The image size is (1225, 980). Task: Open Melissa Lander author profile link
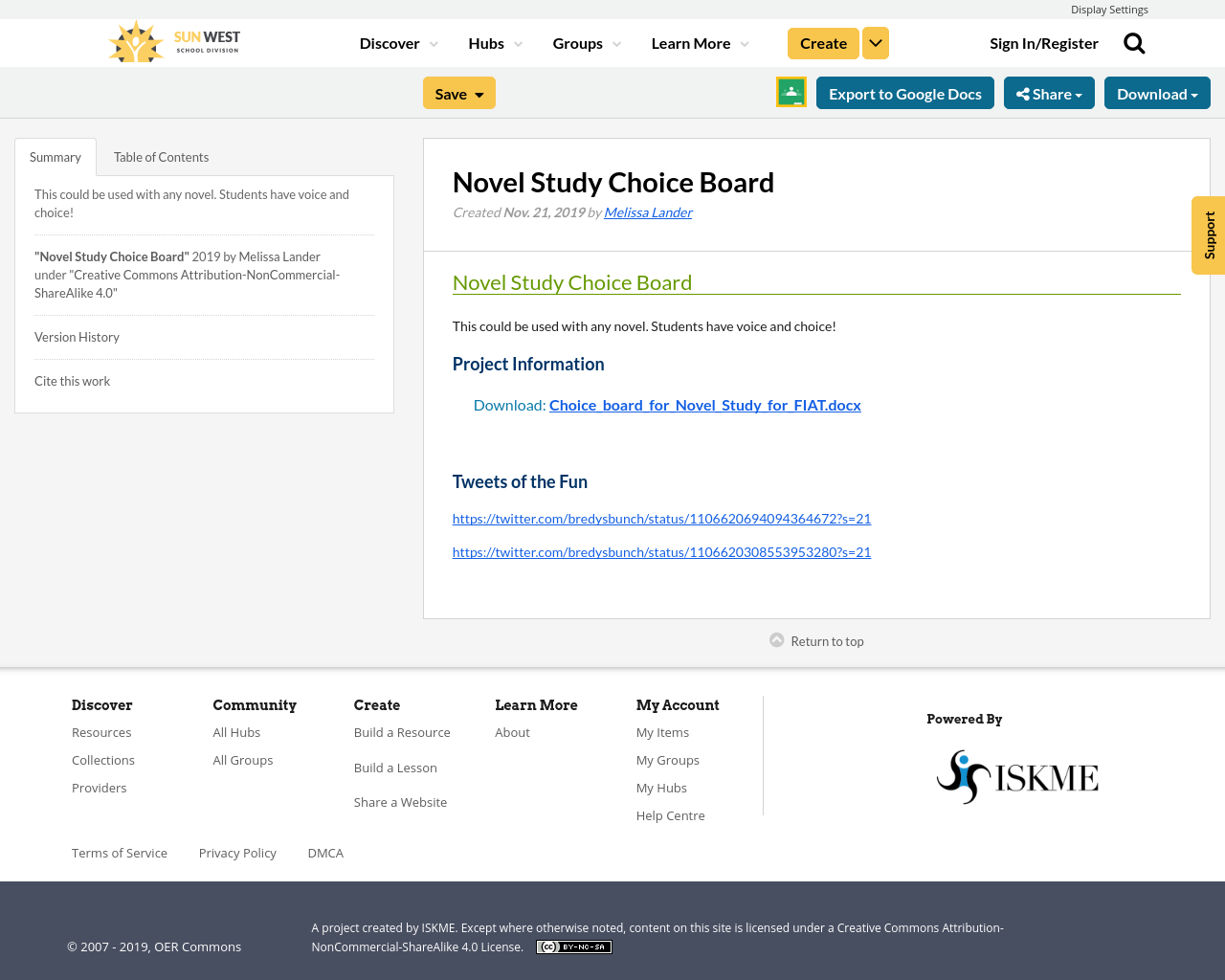pyautogui.click(x=648, y=212)
